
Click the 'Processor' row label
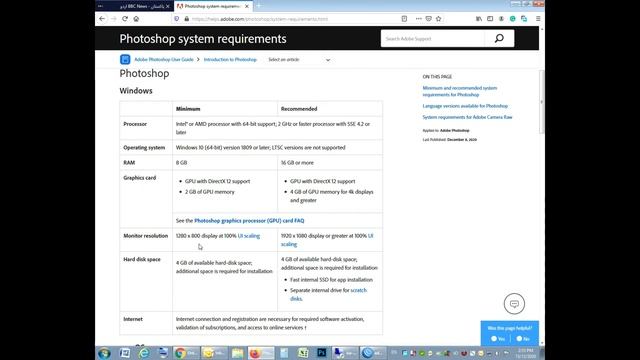135,124
